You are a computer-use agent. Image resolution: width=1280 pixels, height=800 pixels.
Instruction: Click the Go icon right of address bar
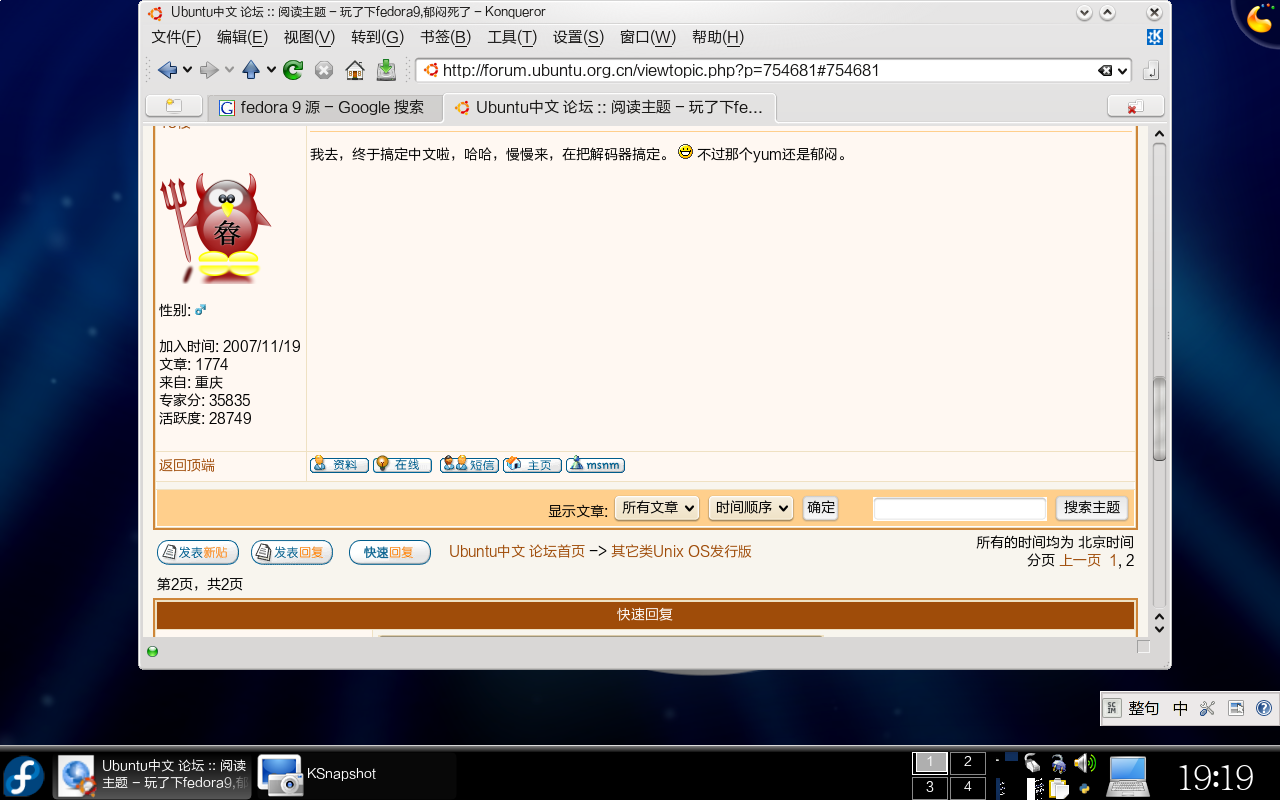[x=1151, y=71]
